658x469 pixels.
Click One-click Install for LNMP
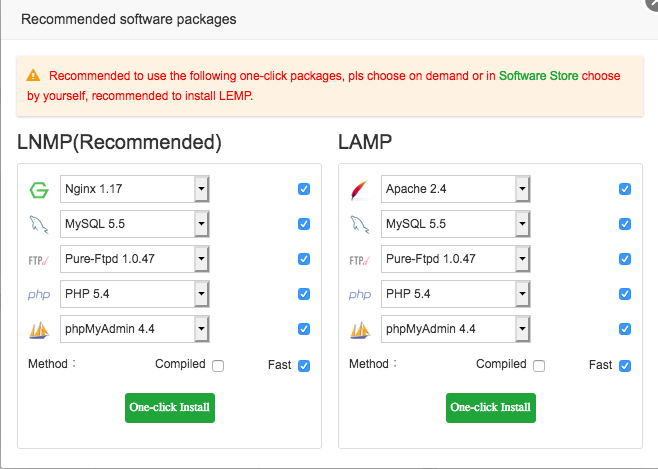coord(170,408)
